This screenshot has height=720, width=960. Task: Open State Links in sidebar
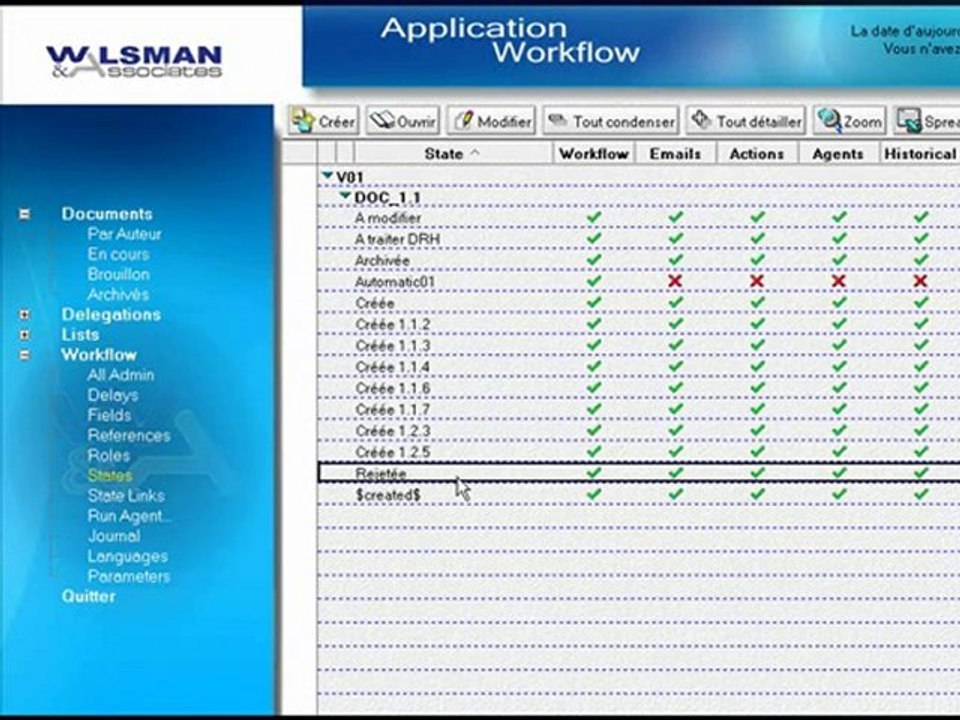point(126,495)
